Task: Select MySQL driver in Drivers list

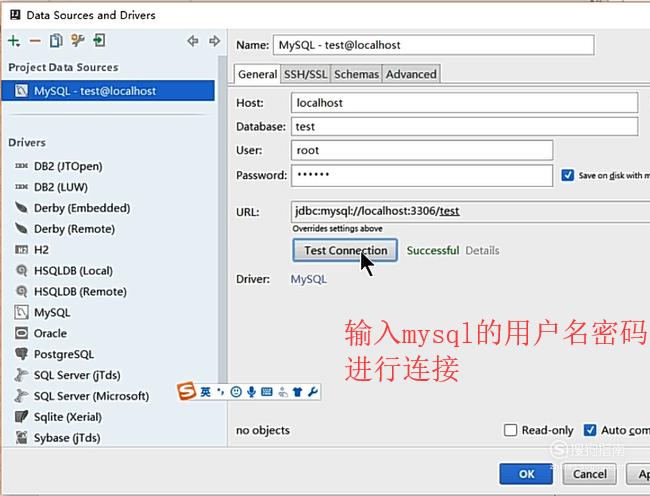Action: point(52,312)
